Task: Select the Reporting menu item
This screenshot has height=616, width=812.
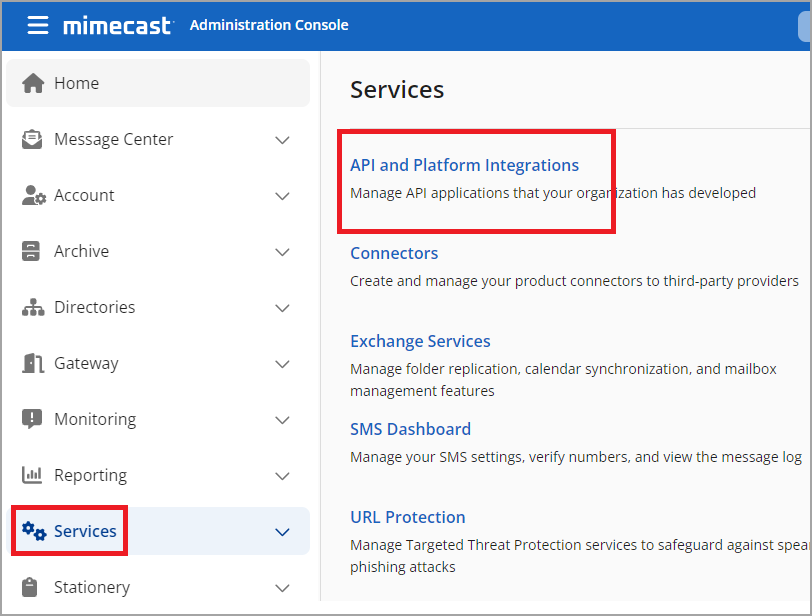Action: [x=90, y=475]
